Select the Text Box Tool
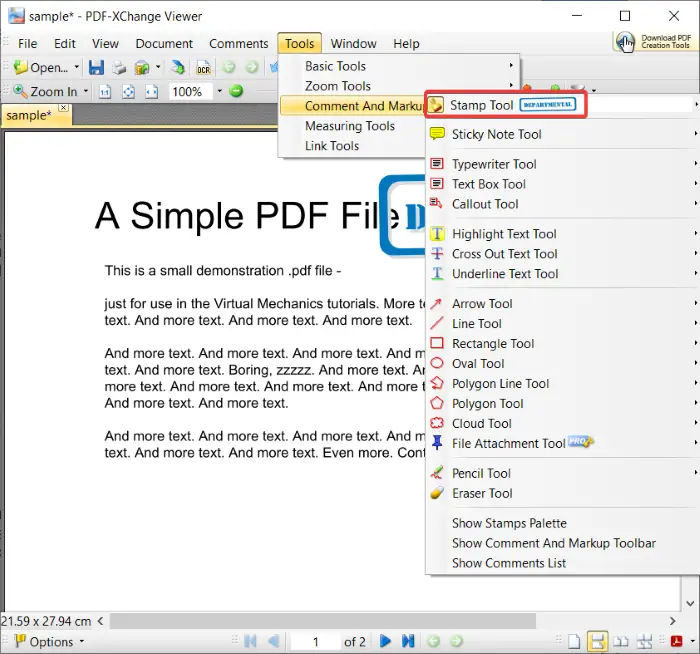Image resolution: width=700 pixels, height=654 pixels. coord(562,184)
